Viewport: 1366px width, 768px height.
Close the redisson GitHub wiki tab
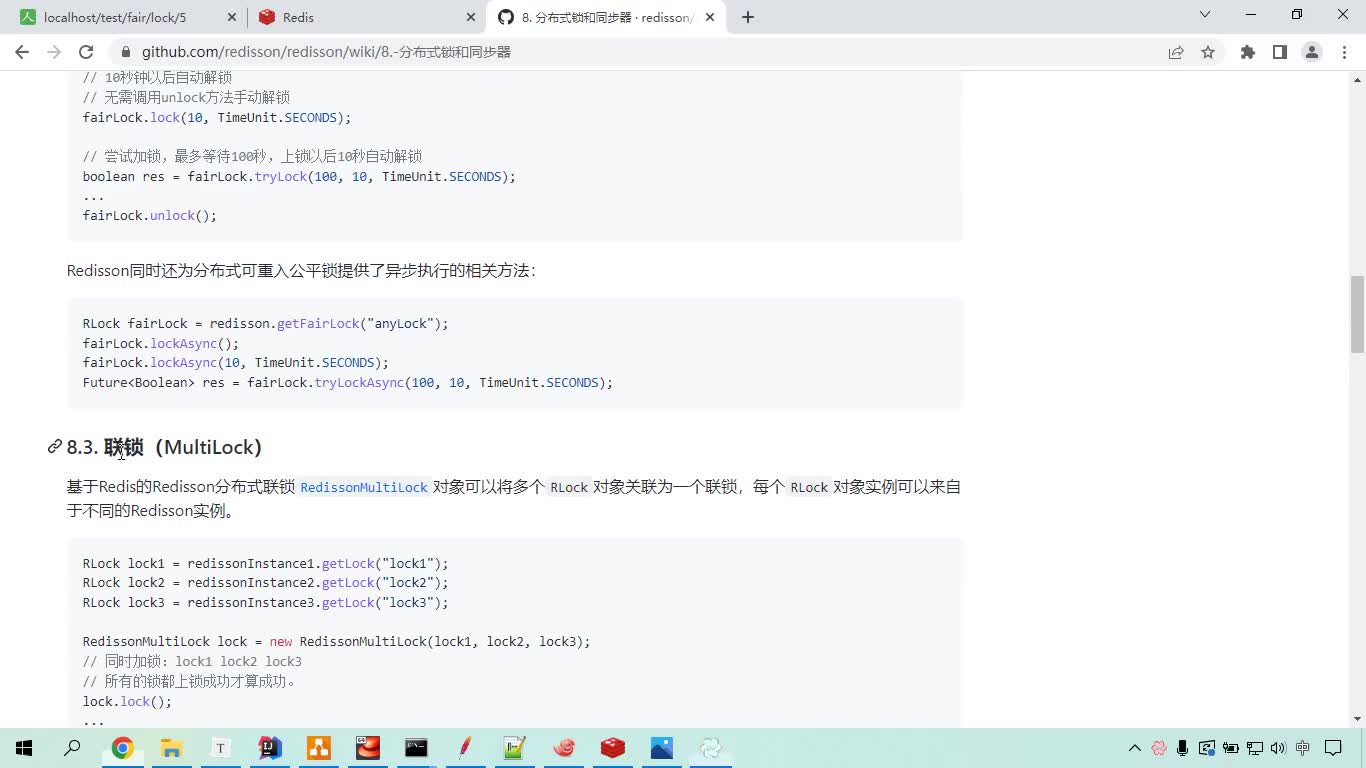pos(712,17)
